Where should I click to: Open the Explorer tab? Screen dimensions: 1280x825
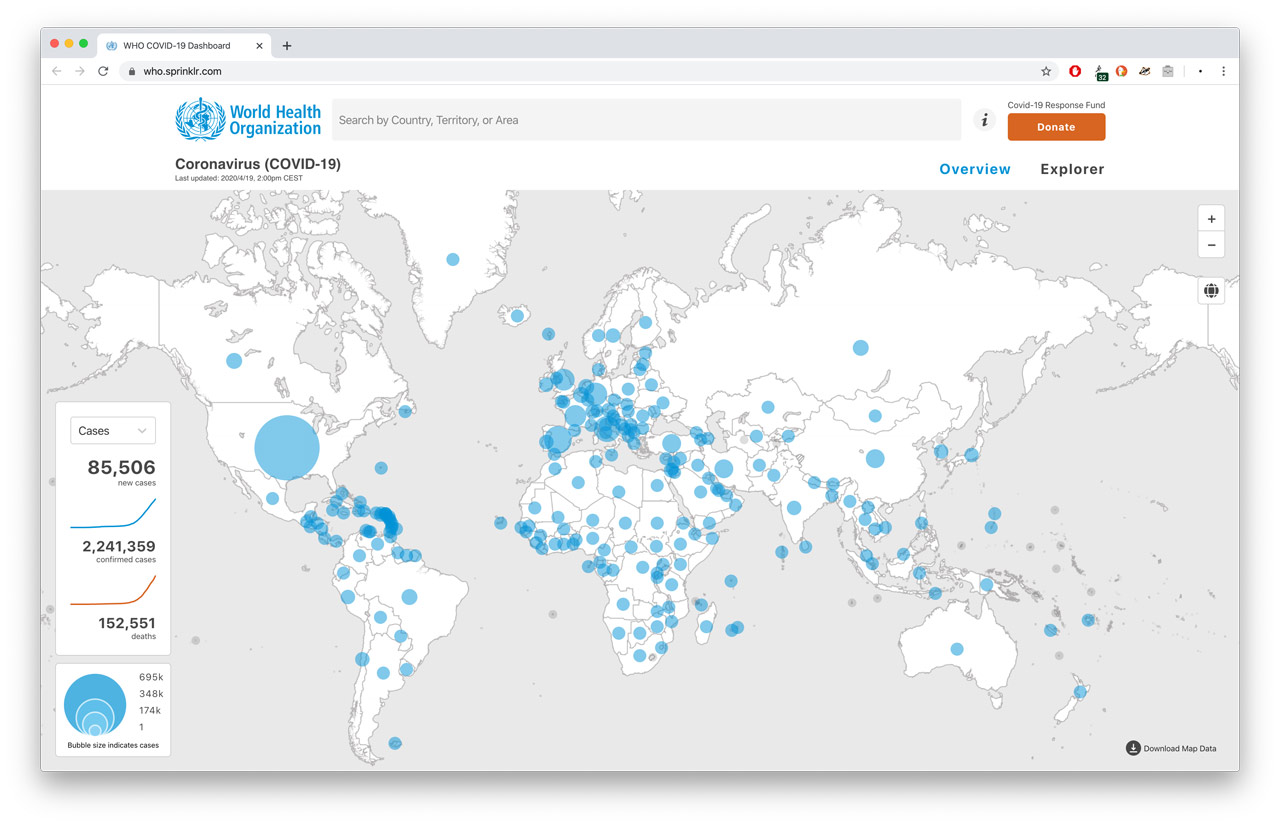[x=1072, y=169]
